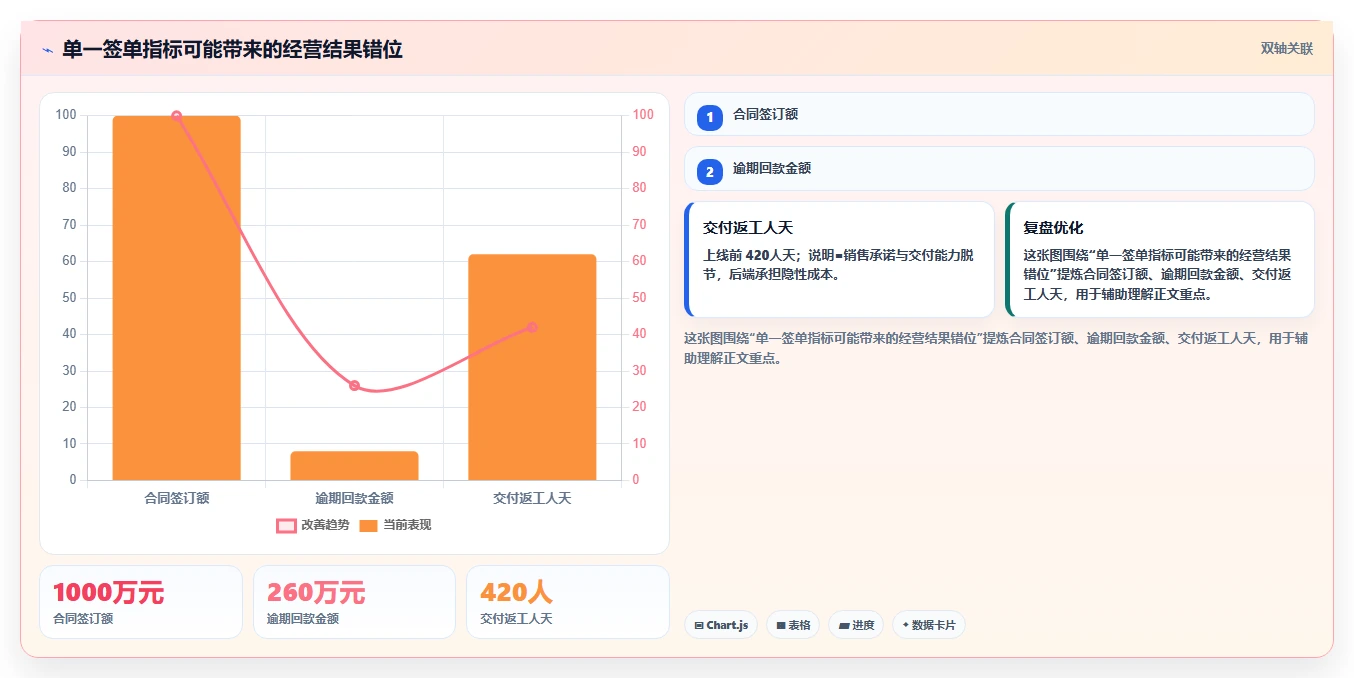Image resolution: width=1354 pixels, height=678 pixels.
Task: Click the 合同签订额 orange bar
Action: 176,298
